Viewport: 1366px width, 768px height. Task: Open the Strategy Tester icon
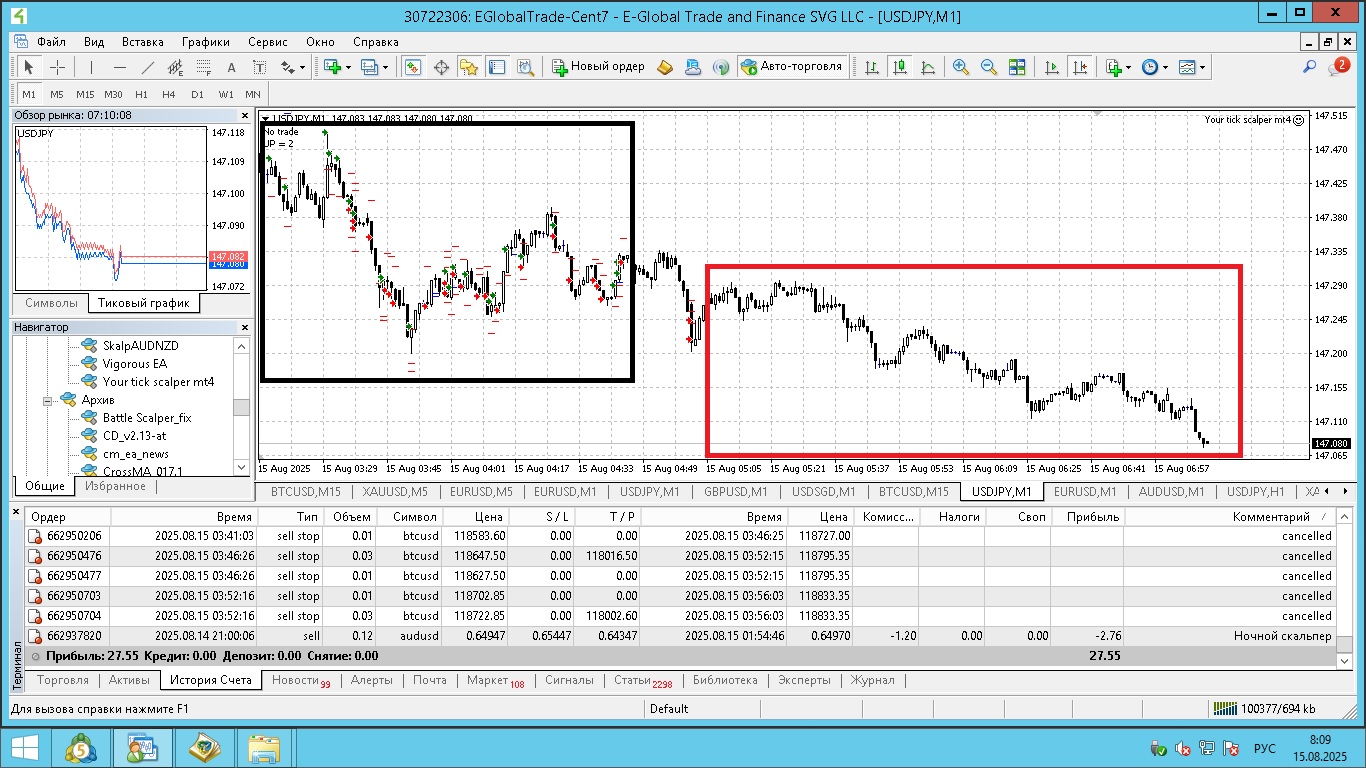(525, 67)
